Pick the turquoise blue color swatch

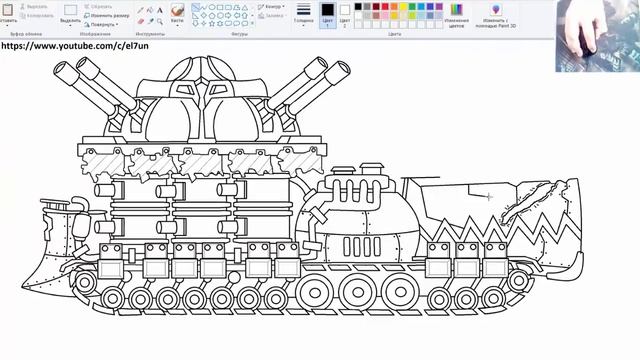point(421,7)
